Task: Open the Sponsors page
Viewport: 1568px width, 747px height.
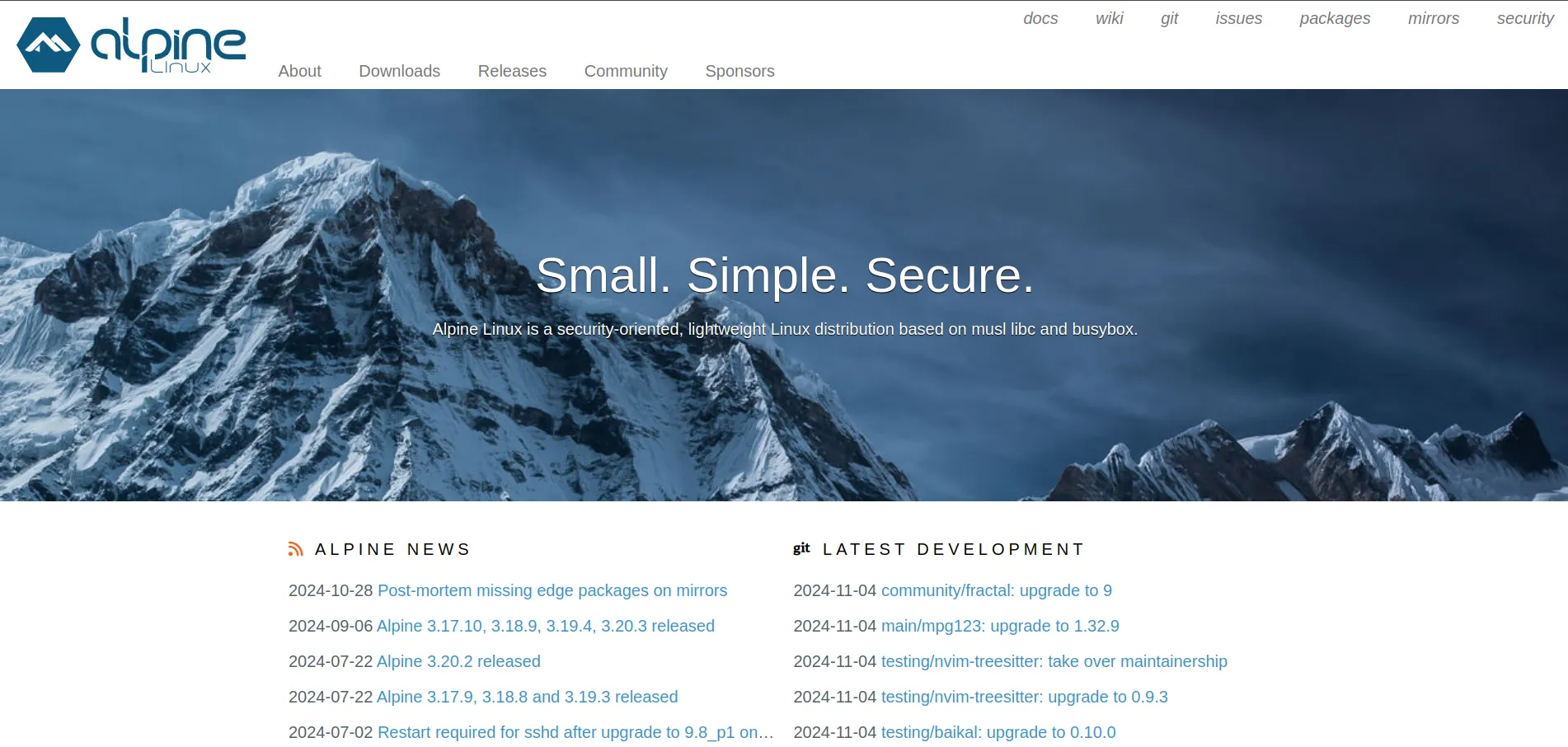Action: click(x=739, y=71)
